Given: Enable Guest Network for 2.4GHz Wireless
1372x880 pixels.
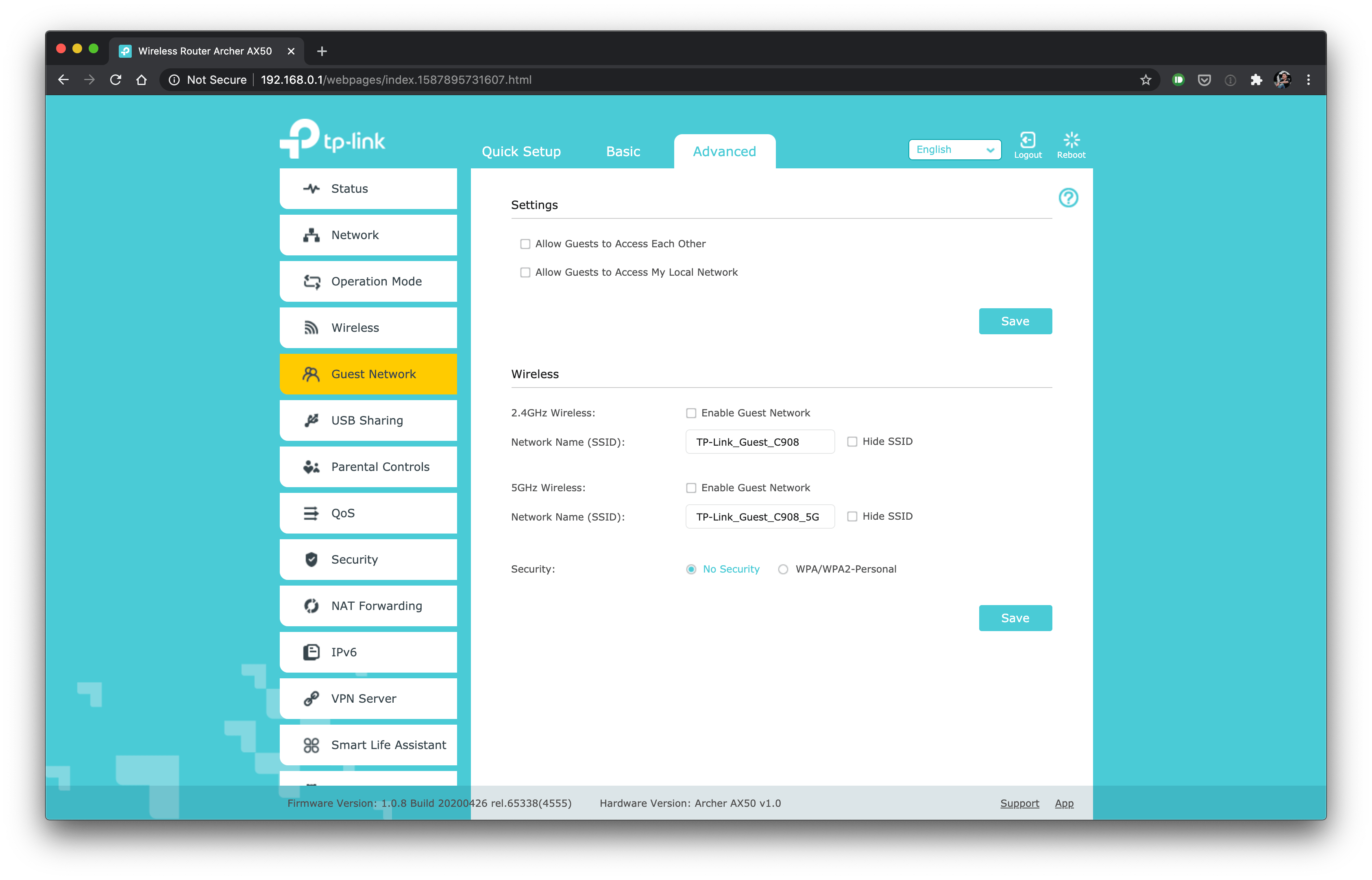Looking at the screenshot, I should (x=691, y=413).
